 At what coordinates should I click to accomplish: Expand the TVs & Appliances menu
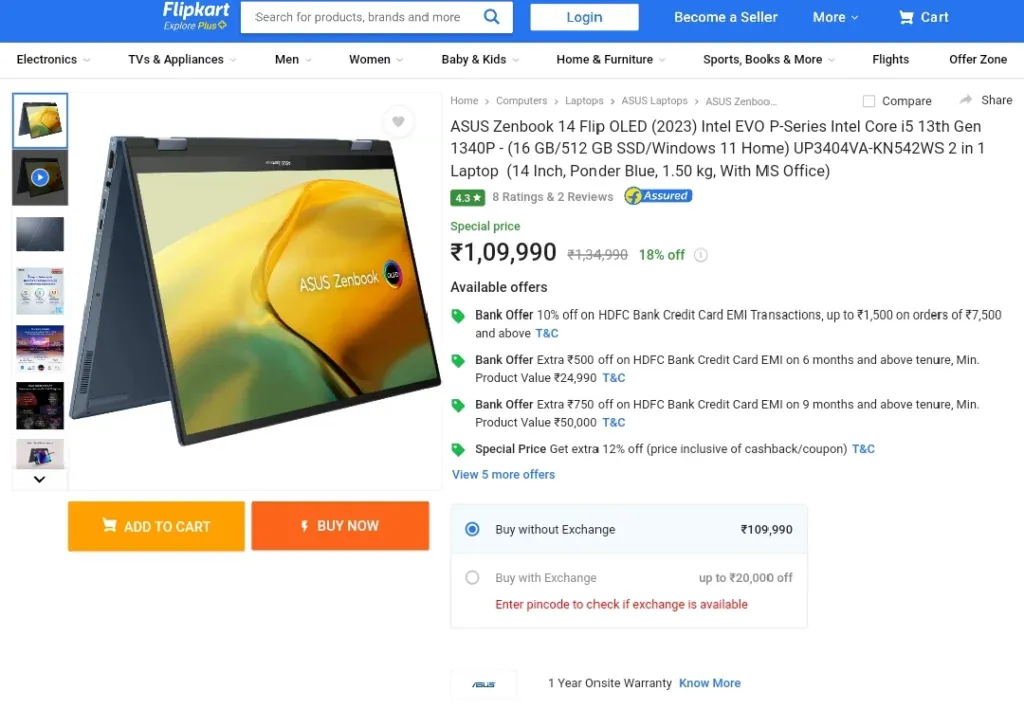[x=182, y=59]
